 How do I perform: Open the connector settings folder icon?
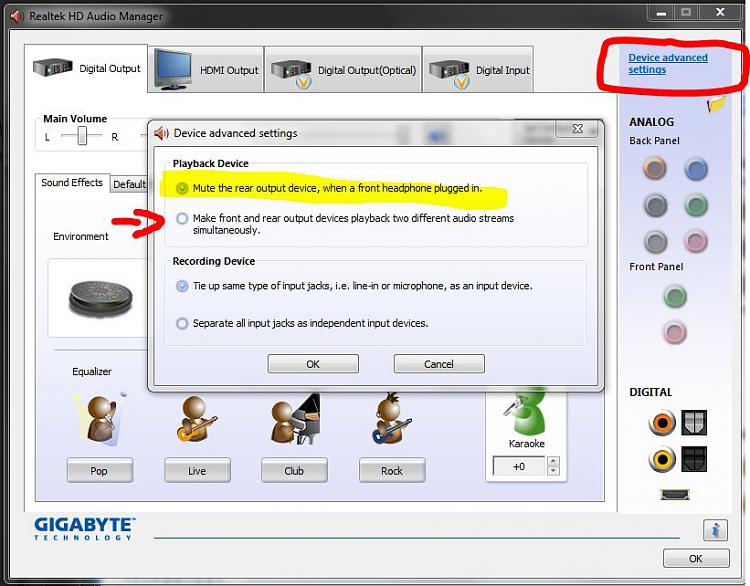pos(716,104)
